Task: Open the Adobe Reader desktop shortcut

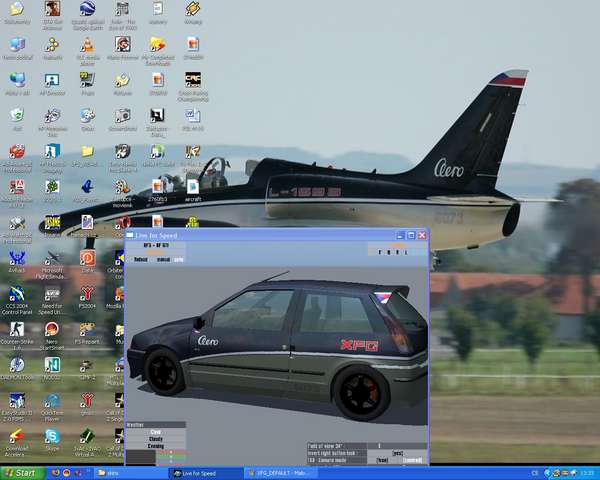Action: pos(17,193)
